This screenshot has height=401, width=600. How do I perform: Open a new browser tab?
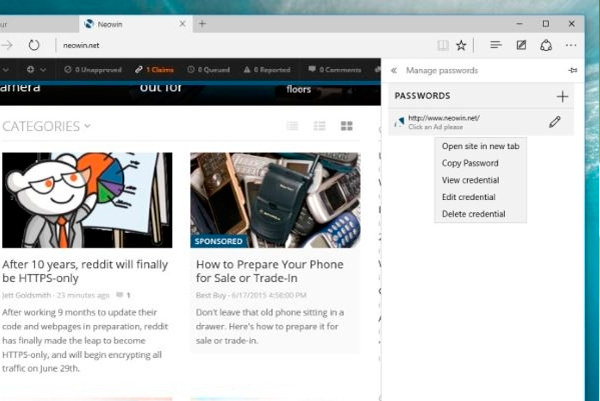202,23
